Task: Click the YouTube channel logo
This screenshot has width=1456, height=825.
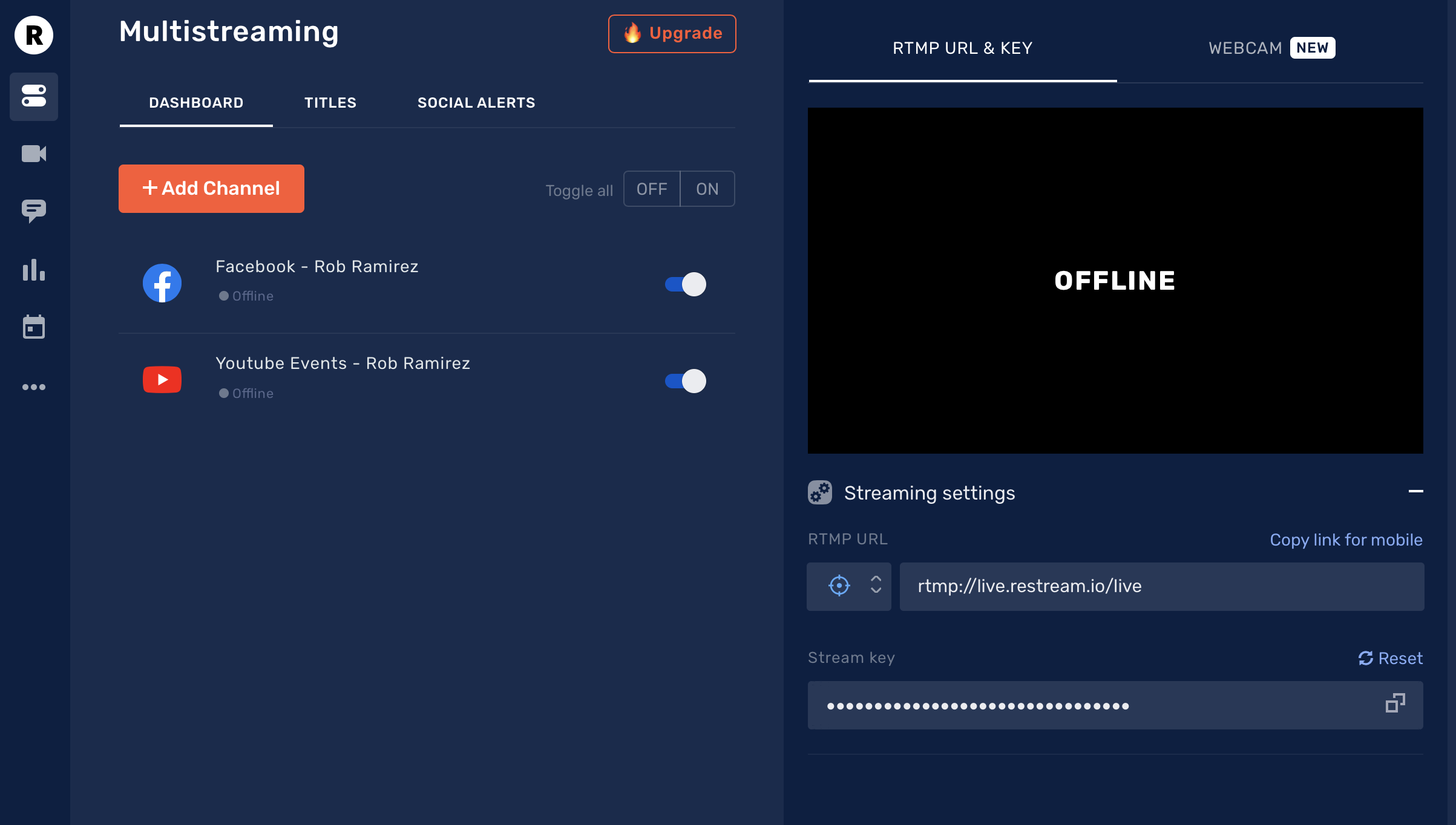Action: point(162,379)
